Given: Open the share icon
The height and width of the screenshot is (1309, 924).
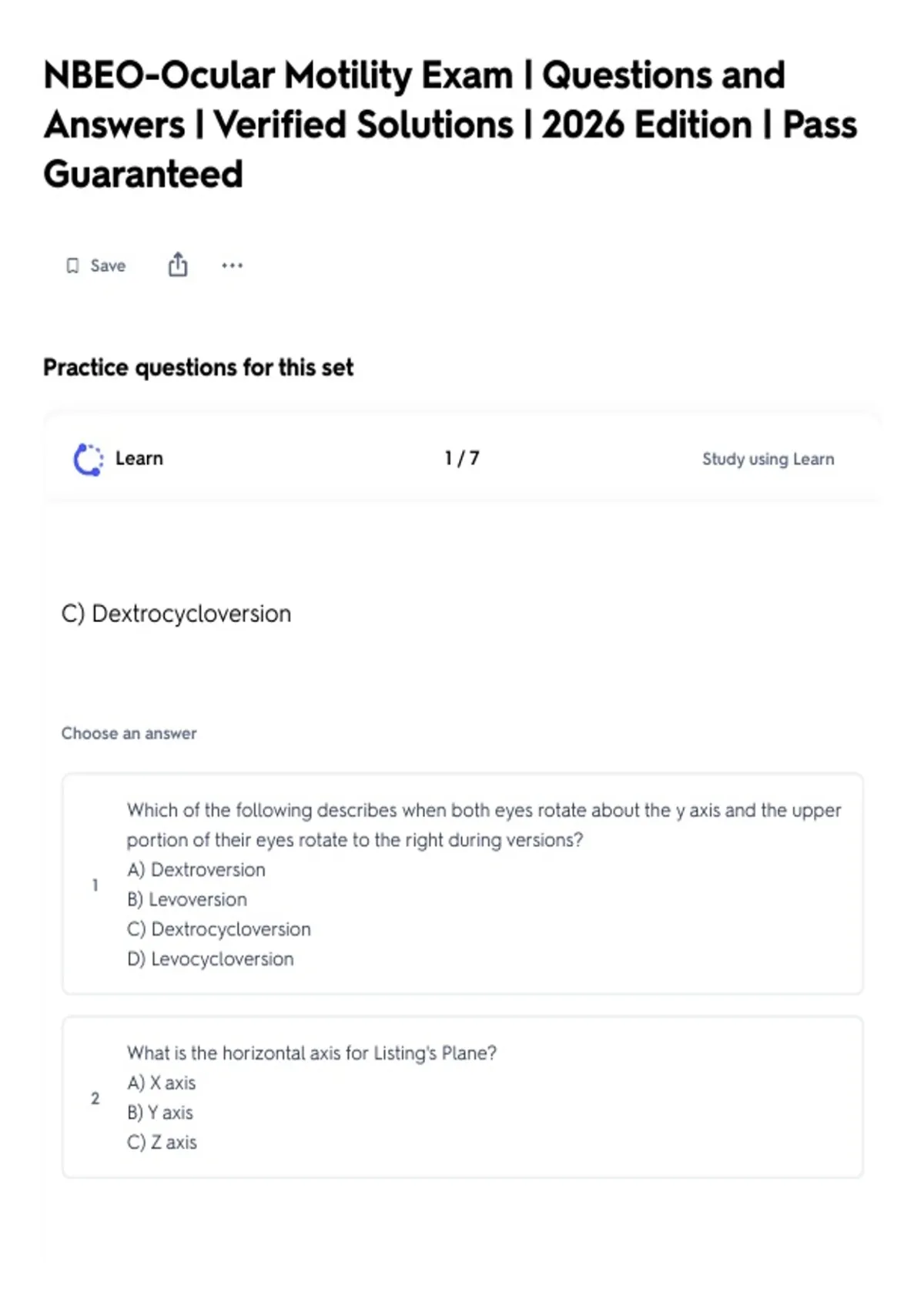Looking at the screenshot, I should [x=178, y=264].
